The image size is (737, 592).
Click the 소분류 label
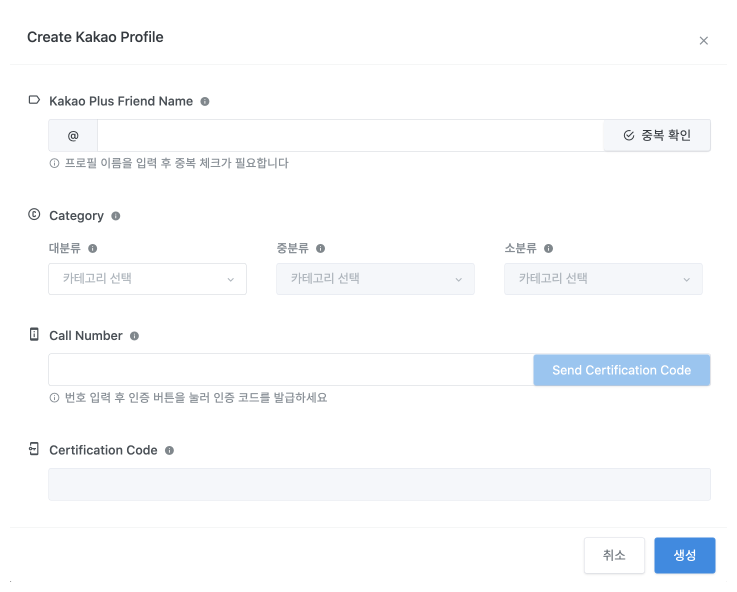pos(521,249)
